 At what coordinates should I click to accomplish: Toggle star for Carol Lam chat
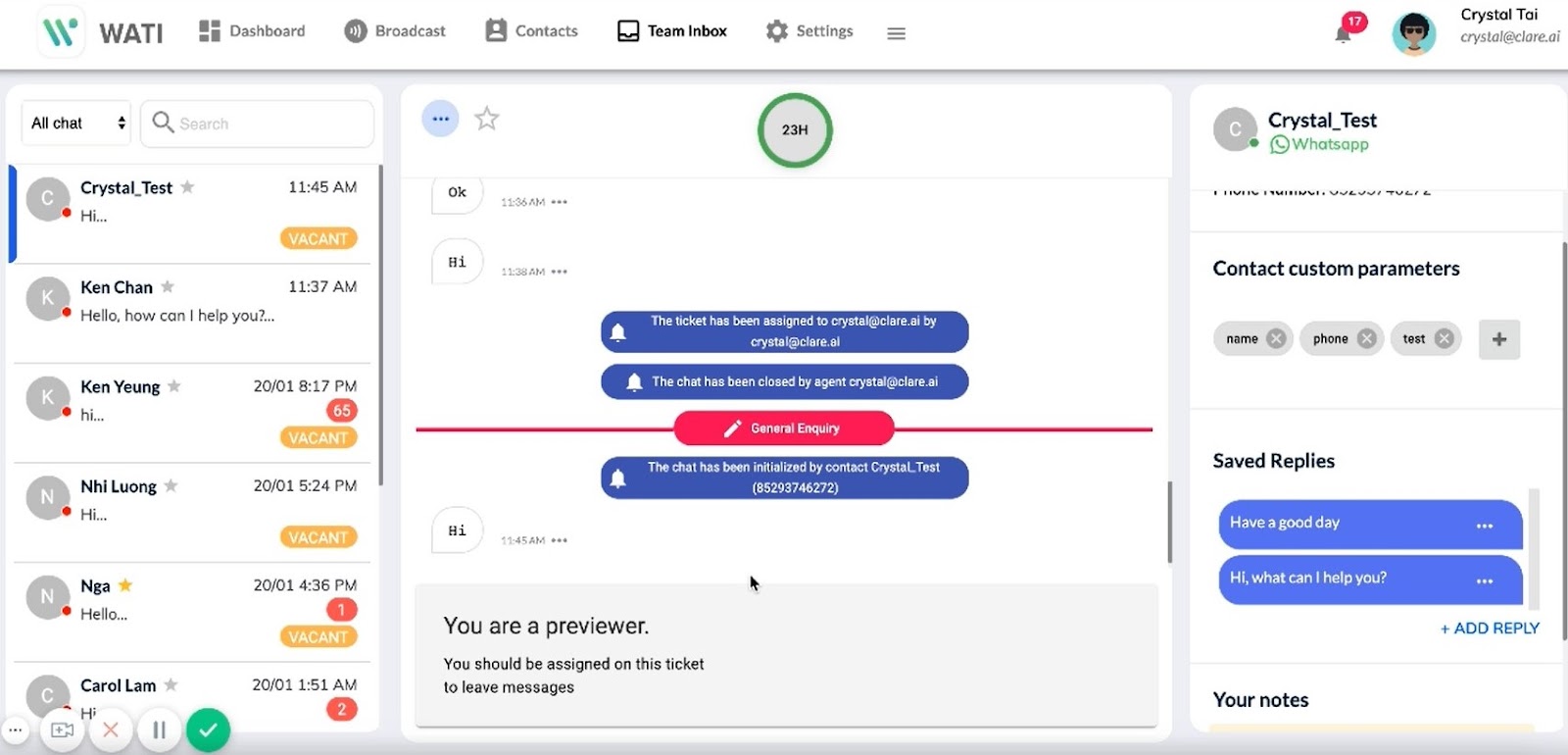pyautogui.click(x=171, y=684)
